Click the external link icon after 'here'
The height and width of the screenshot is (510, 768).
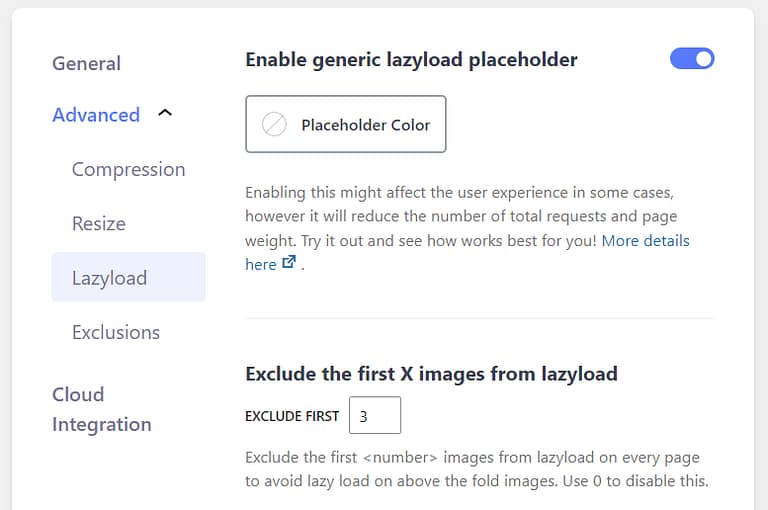pyautogui.click(x=289, y=264)
